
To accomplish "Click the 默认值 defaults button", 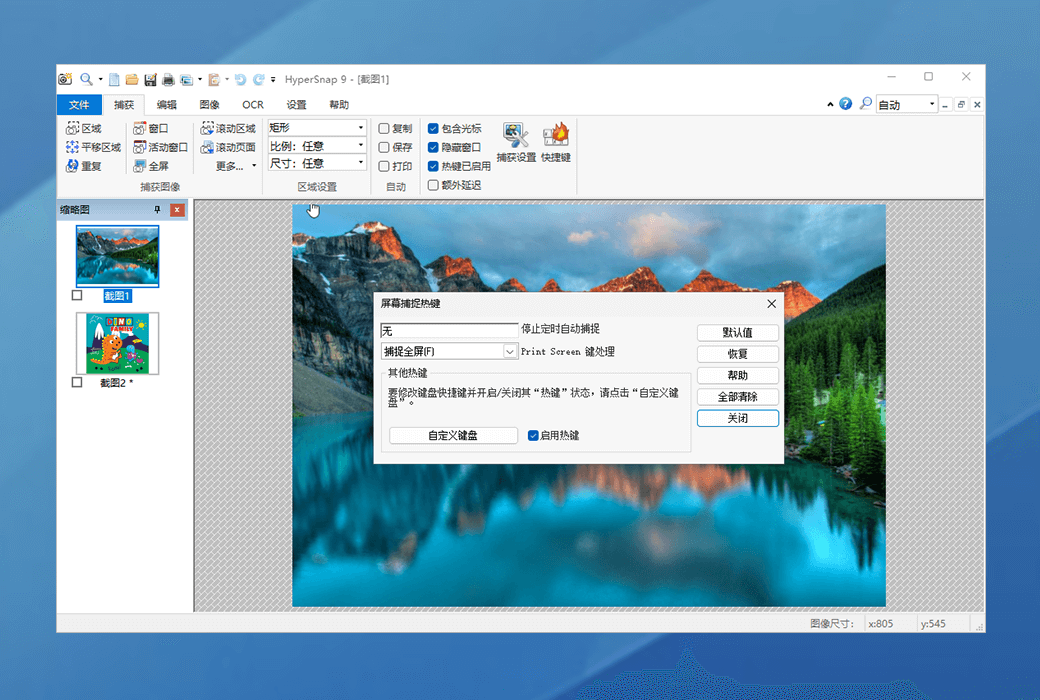I will 737,333.
